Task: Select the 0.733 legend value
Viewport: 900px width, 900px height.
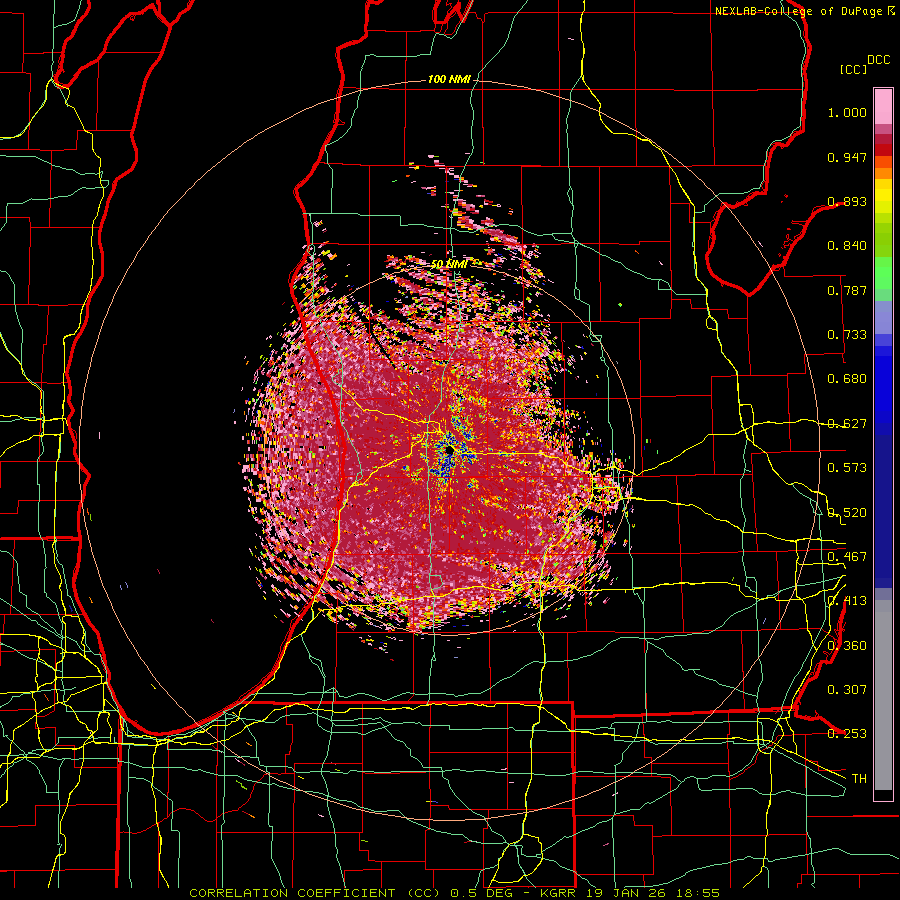Action: pyautogui.click(x=847, y=334)
